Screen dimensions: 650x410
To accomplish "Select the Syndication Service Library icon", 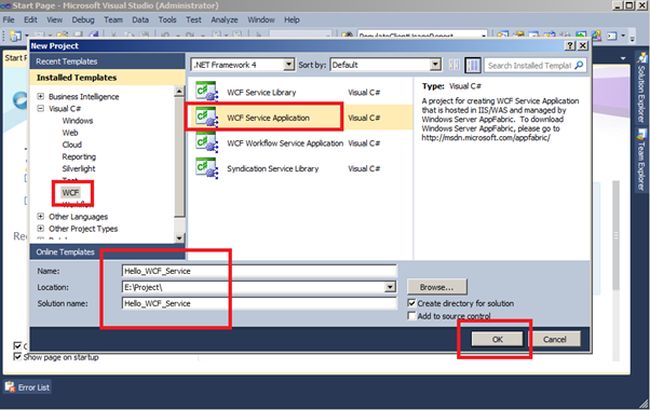I will [x=207, y=169].
